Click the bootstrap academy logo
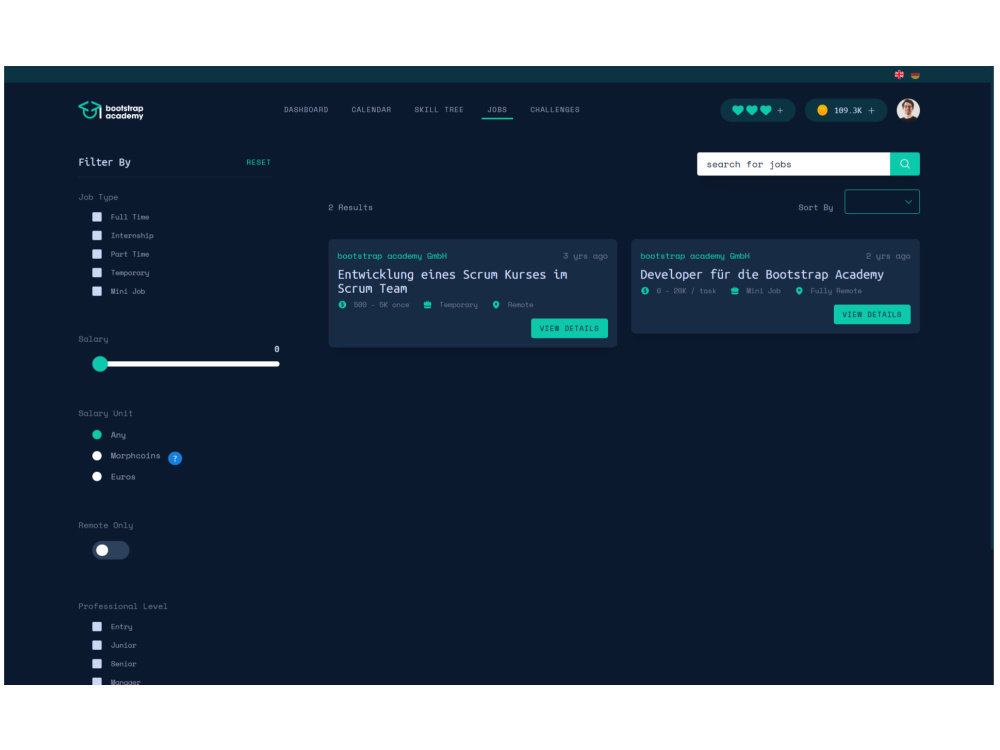This screenshot has width=1000, height=750. [111, 110]
